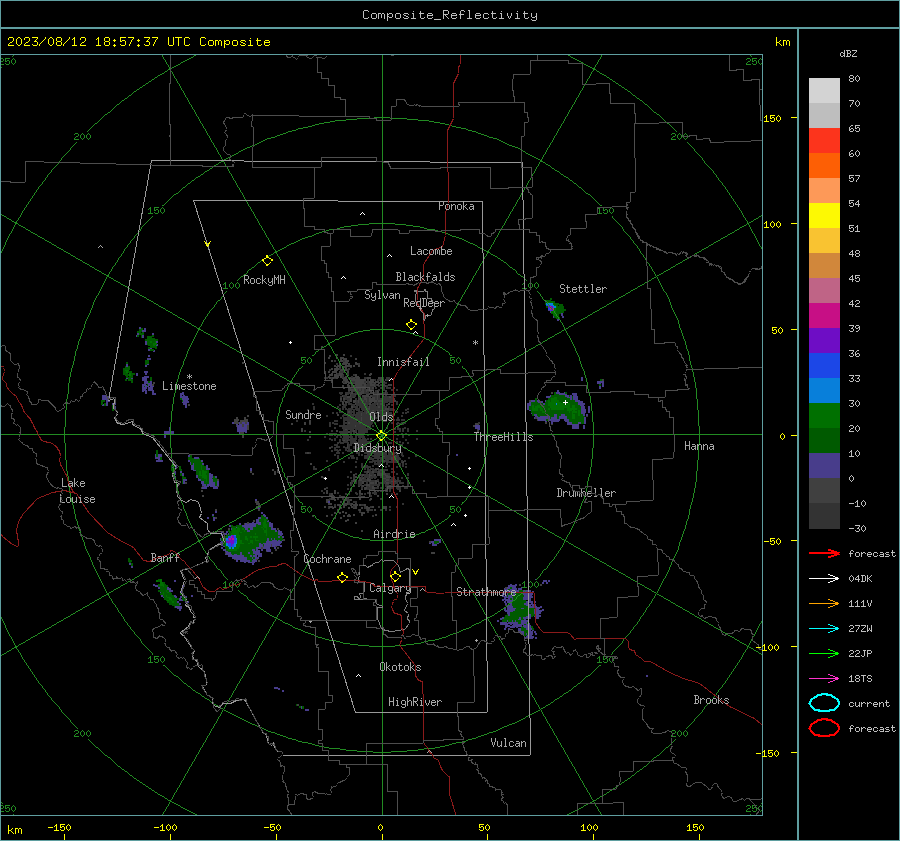
Task: Click the dBZ legend heading
Action: pos(848,53)
